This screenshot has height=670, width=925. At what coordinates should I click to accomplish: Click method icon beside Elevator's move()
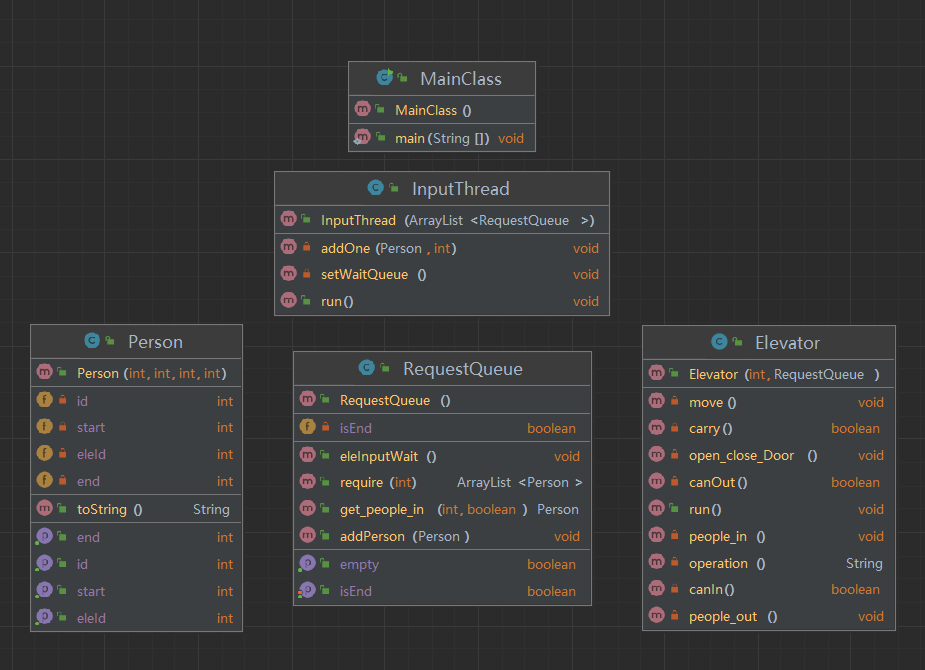tap(657, 401)
